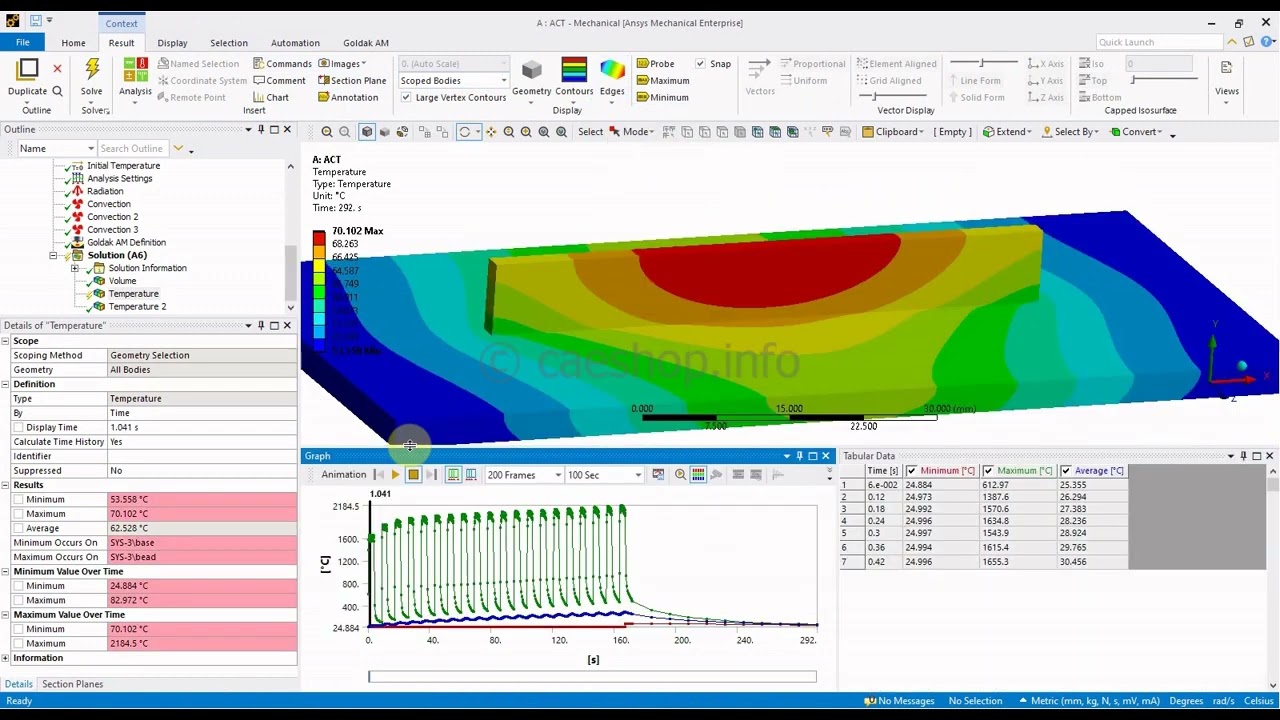The height and width of the screenshot is (720, 1280).
Task: Collapse the Solution (A6) tree node
Action: click(x=53, y=256)
